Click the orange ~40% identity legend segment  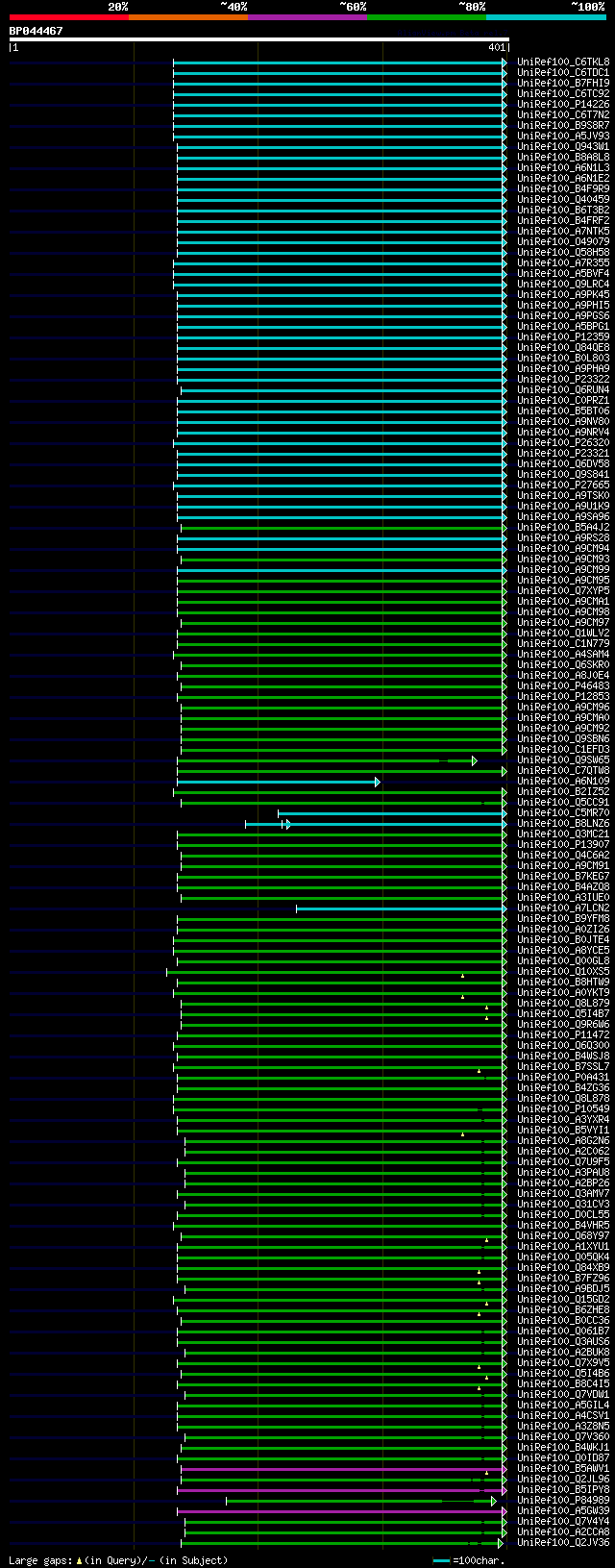point(188,17)
